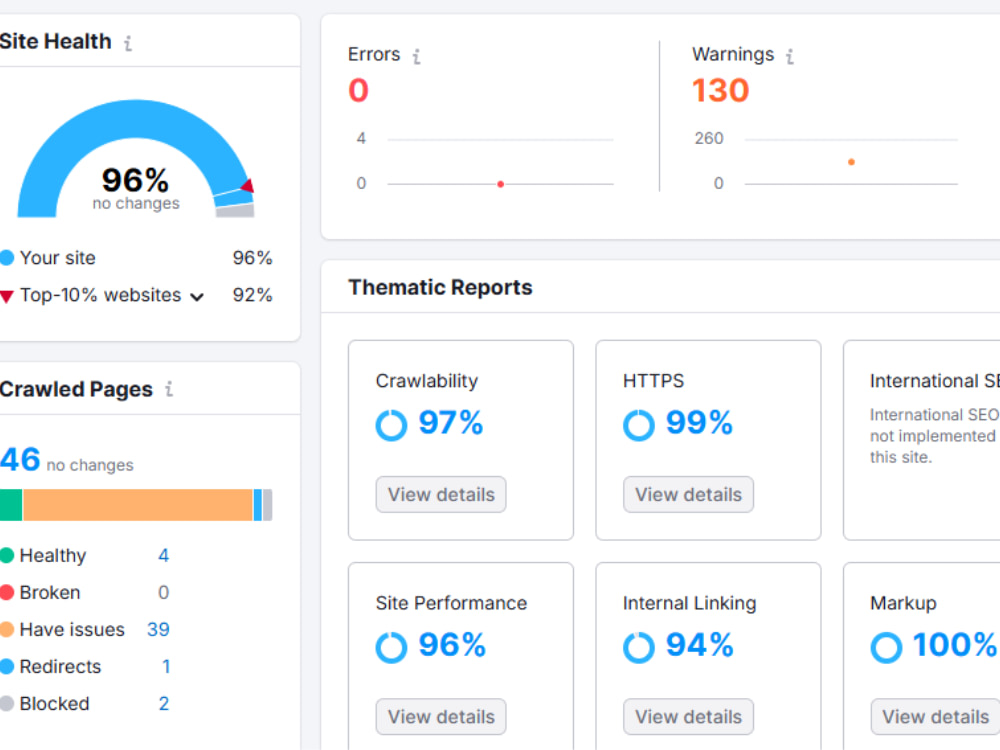Click the Crawlability 97% score
The image size is (1000, 750).
451,423
